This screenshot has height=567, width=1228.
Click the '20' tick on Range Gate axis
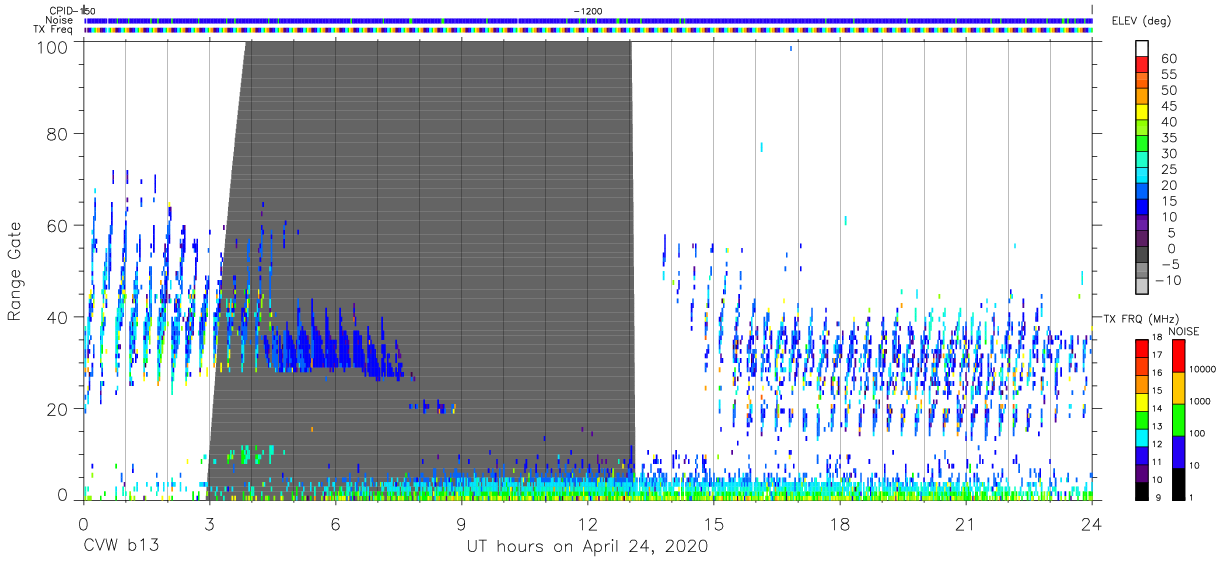coord(58,409)
